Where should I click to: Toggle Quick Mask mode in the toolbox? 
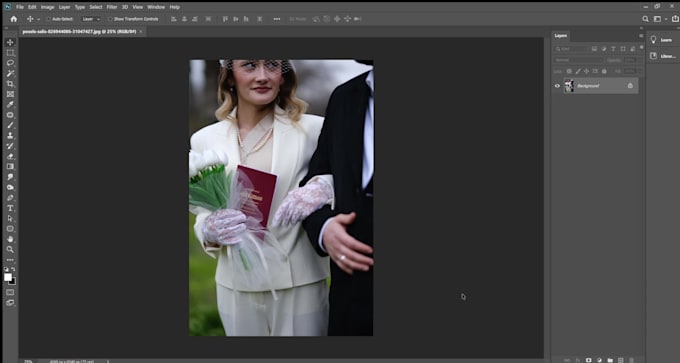tap(10, 292)
